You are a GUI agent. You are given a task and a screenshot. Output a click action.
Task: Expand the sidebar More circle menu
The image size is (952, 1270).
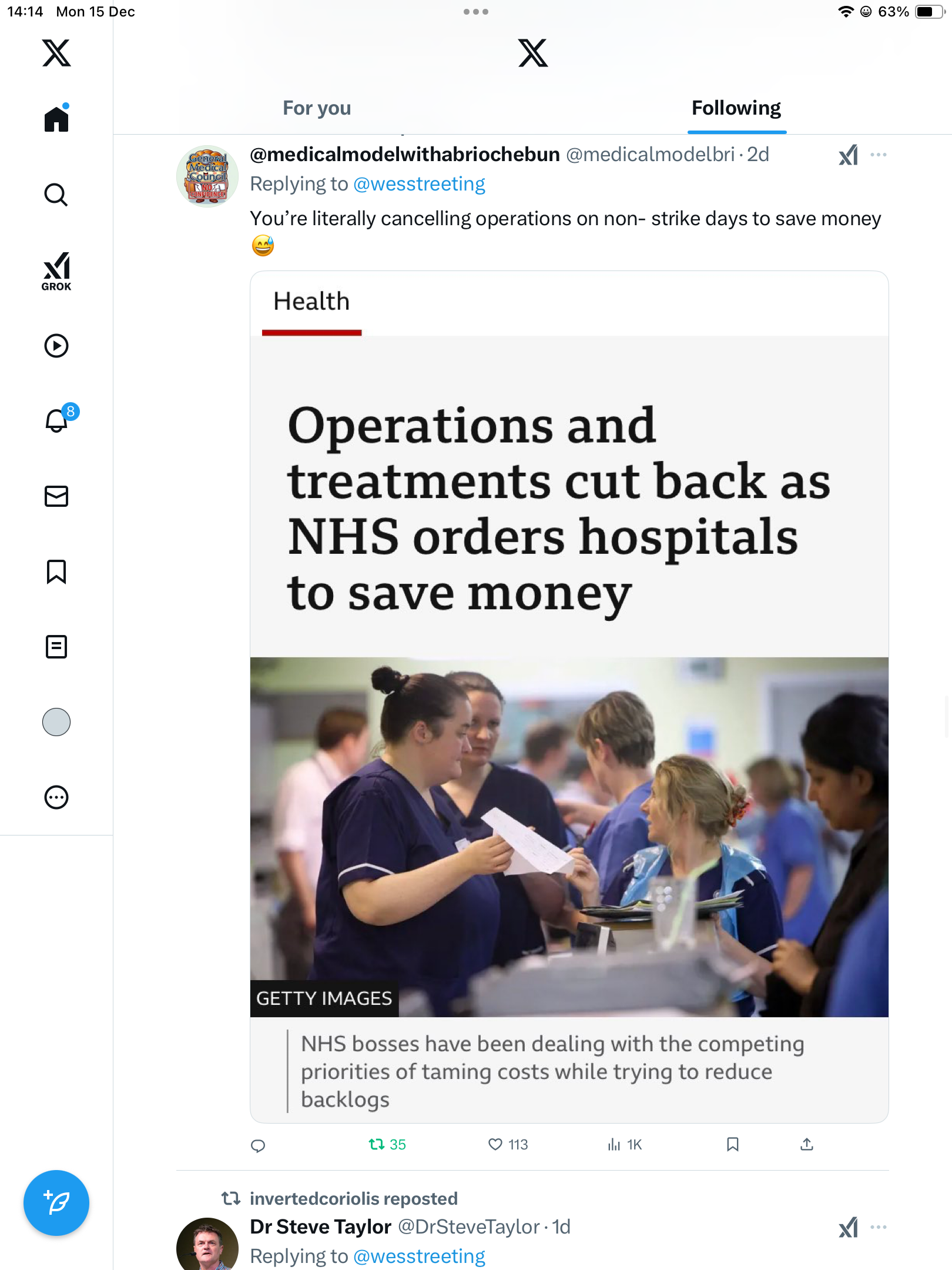click(56, 797)
